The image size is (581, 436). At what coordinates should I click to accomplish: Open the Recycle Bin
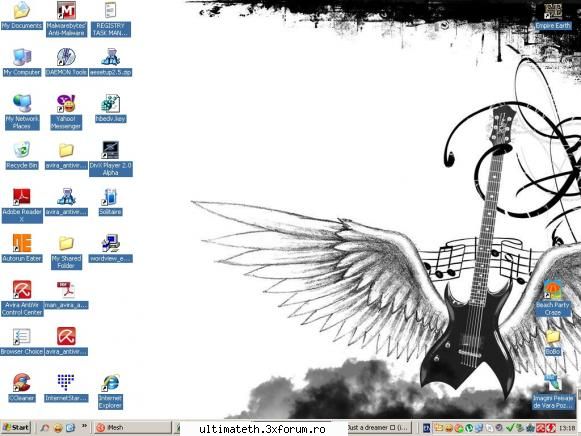point(22,150)
